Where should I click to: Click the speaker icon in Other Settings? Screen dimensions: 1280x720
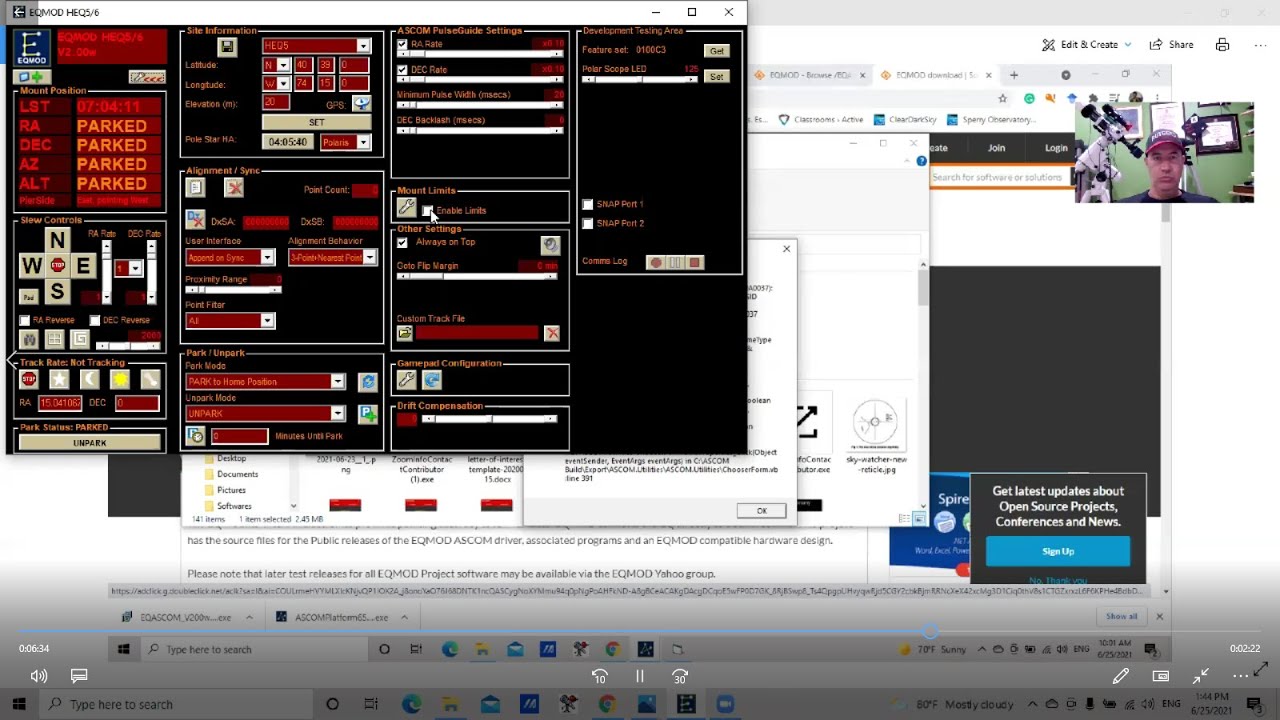point(550,244)
